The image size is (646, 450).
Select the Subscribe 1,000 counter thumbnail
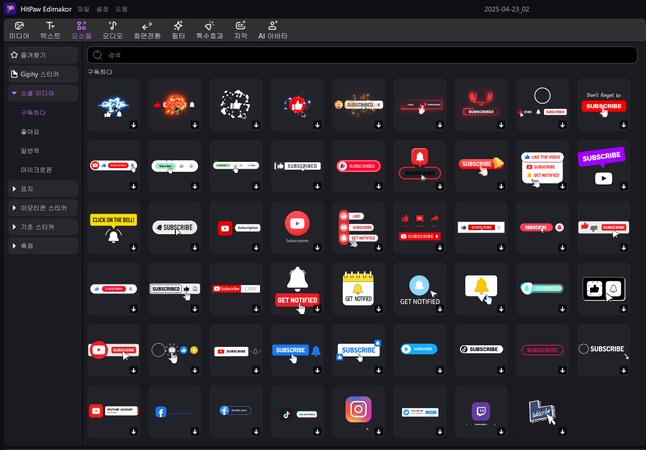236,288
